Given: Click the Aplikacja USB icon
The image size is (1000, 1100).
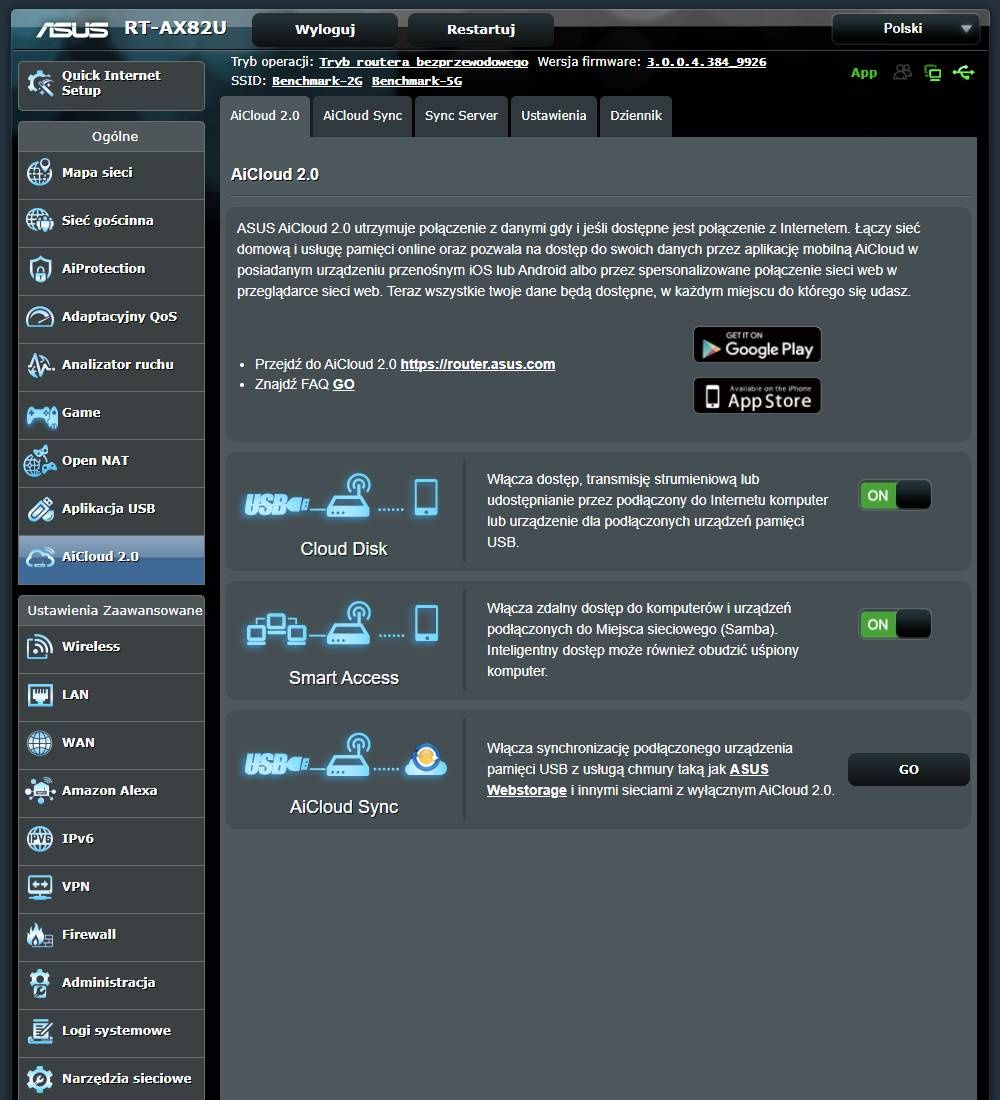Looking at the screenshot, I should (x=40, y=509).
